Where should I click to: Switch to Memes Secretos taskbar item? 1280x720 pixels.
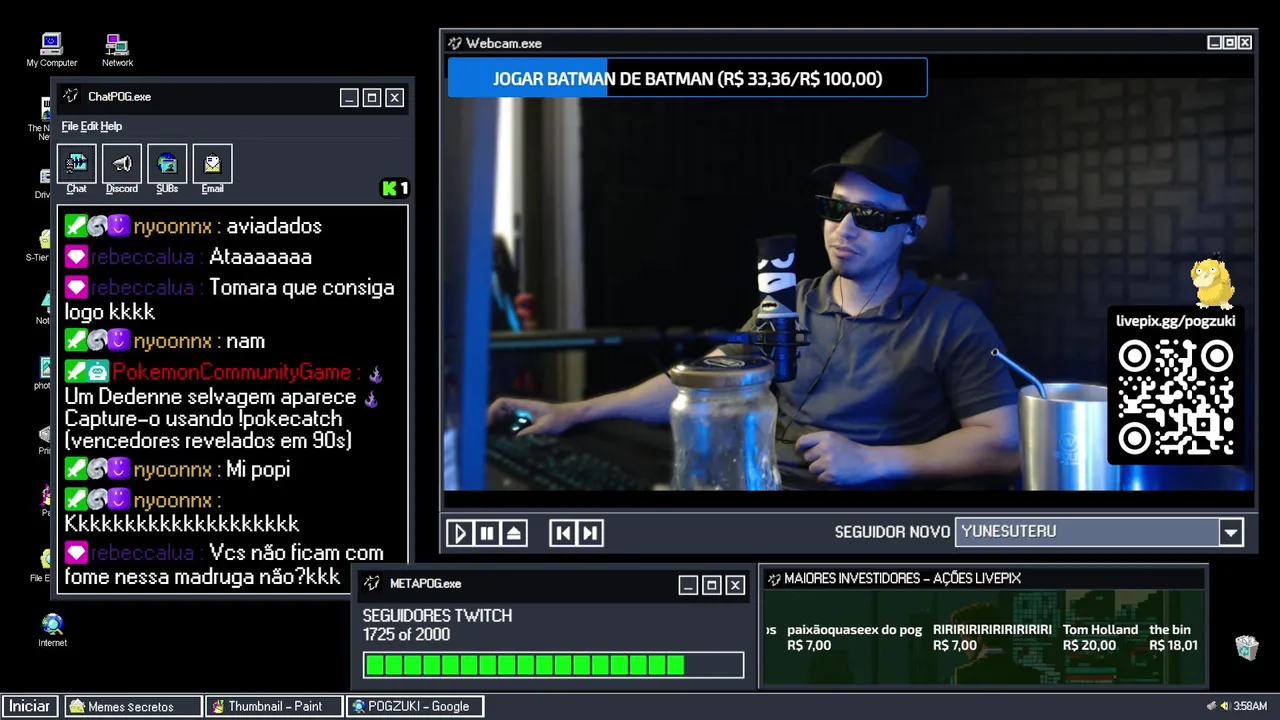pyautogui.click(x=133, y=706)
